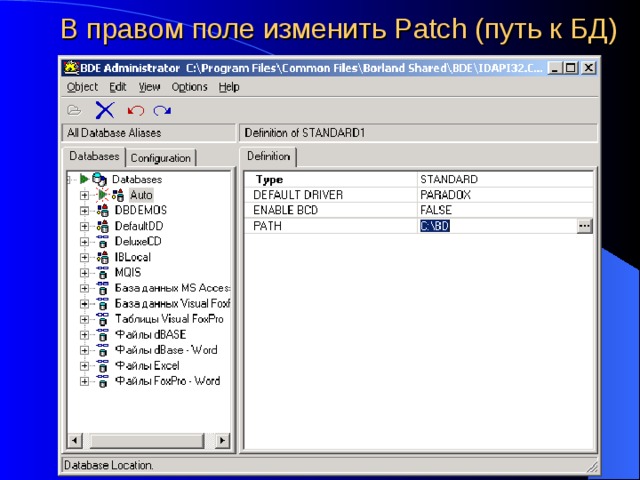Expand the Auto alias node
The width and height of the screenshot is (640, 480).
(84, 195)
